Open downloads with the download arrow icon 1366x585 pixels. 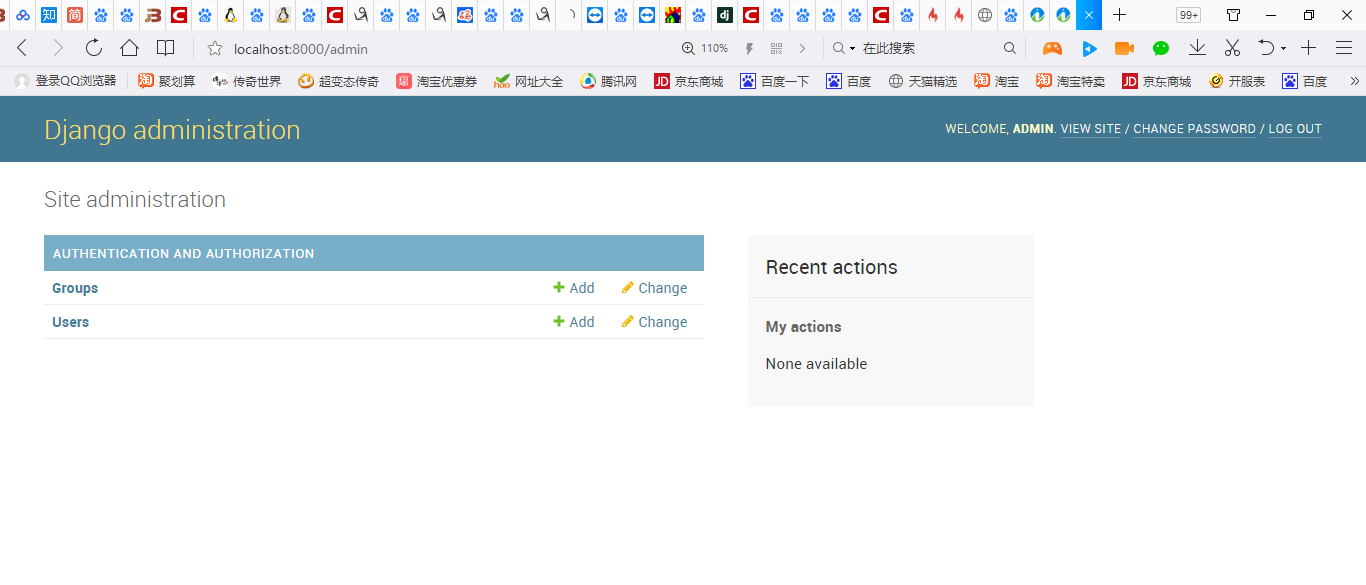pos(1197,47)
